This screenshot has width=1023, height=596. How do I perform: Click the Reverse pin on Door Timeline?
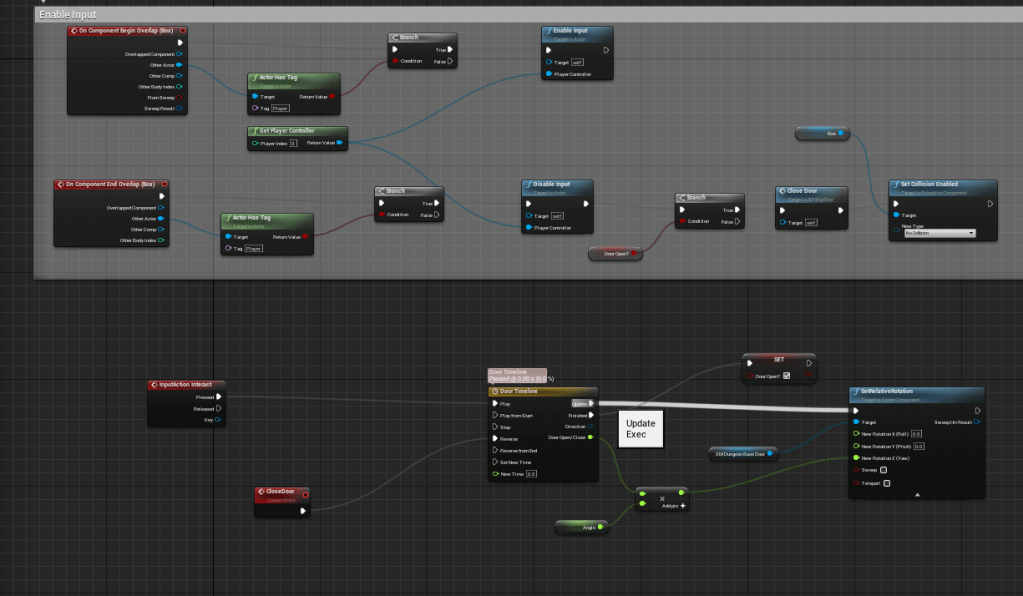point(494,438)
